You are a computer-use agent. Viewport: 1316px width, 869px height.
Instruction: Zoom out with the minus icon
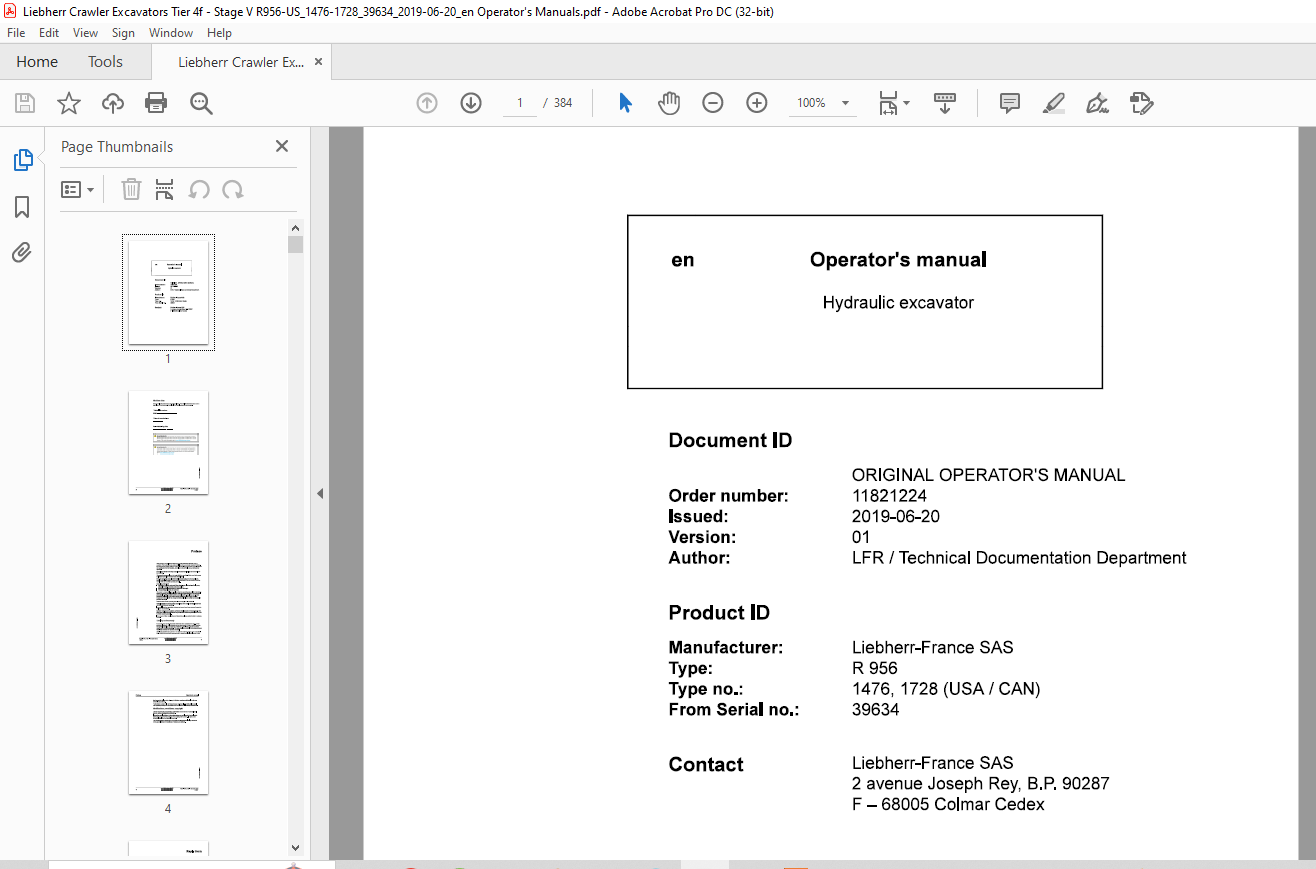(x=713, y=103)
